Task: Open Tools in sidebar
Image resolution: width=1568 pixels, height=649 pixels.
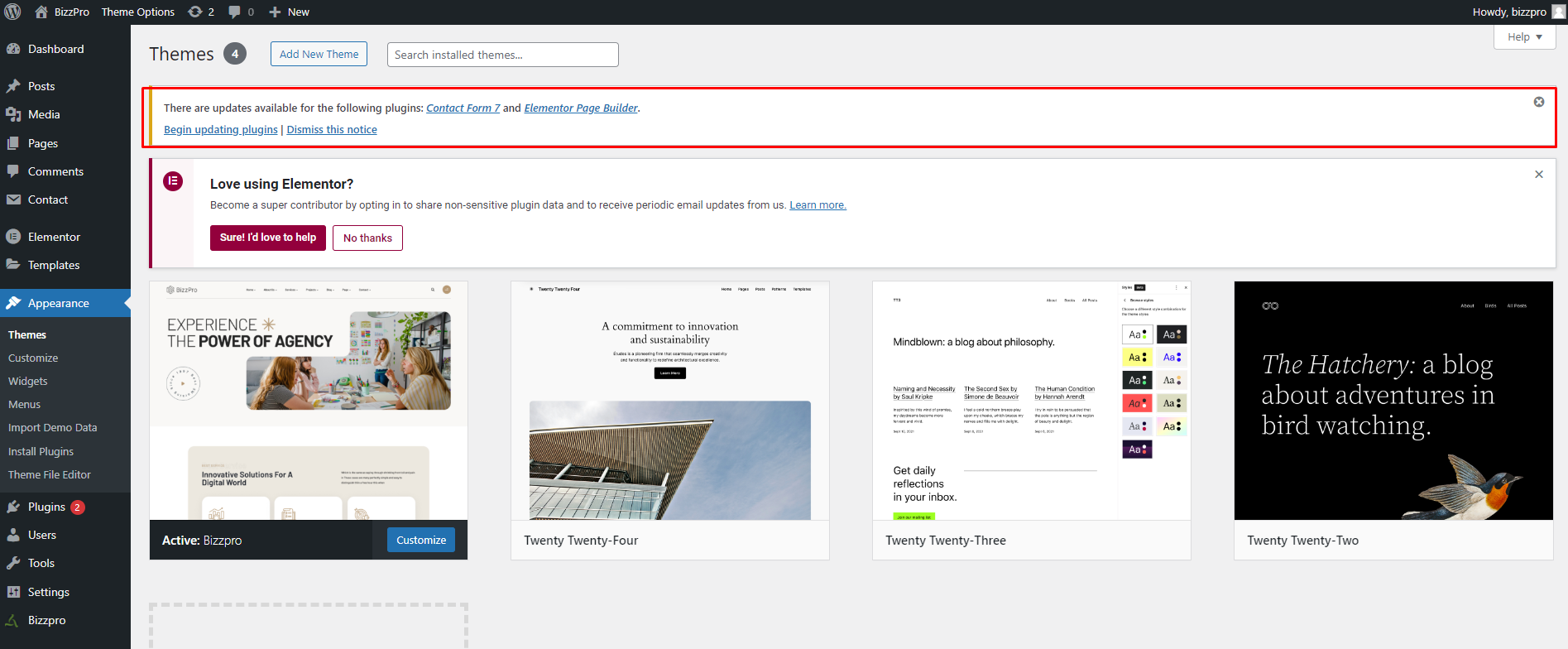Action: pyautogui.click(x=65, y=563)
